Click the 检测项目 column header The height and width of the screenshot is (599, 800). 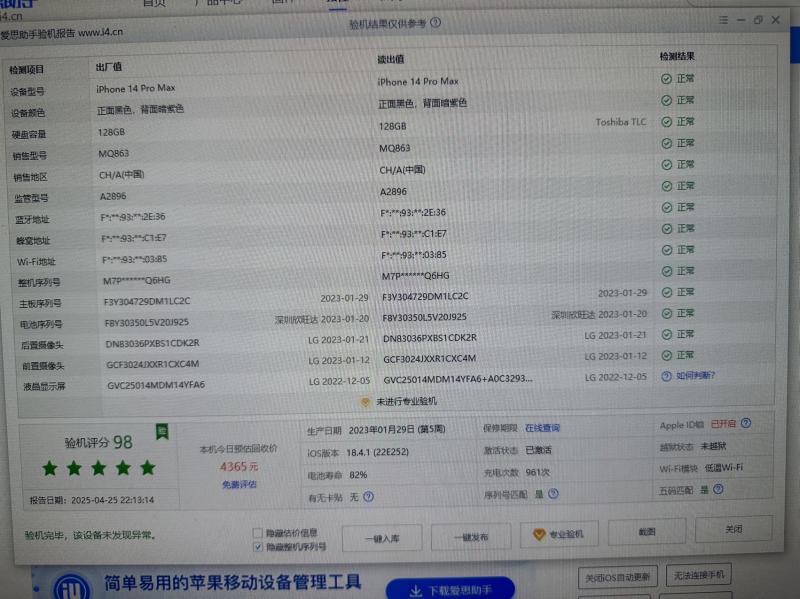[27, 70]
